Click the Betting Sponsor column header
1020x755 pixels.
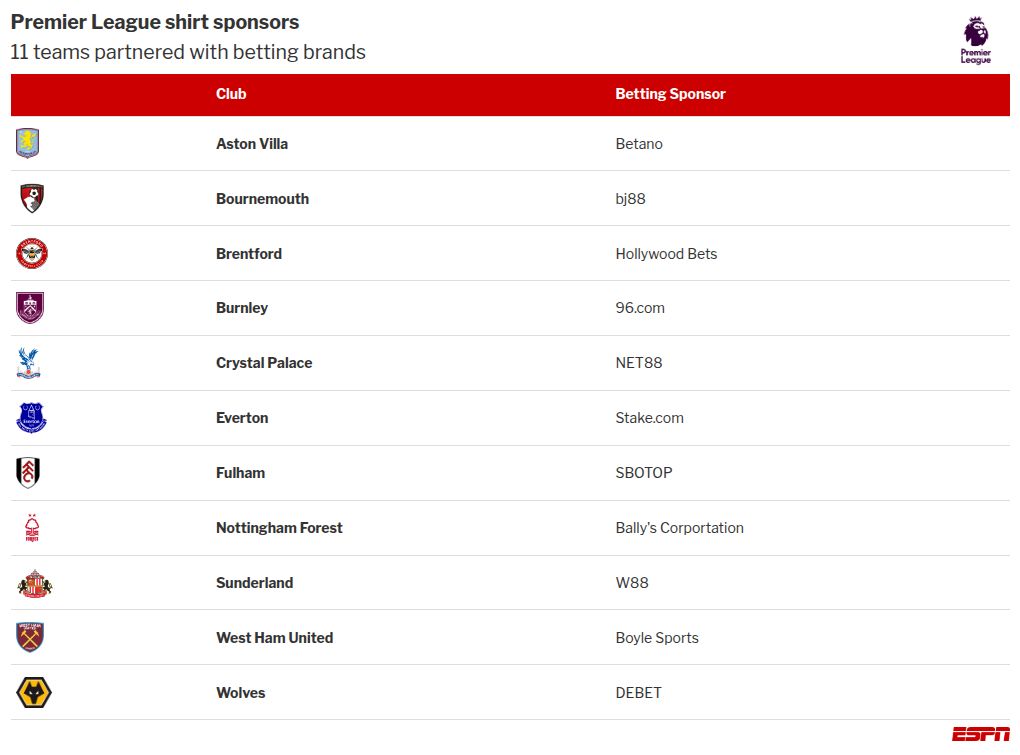(x=670, y=94)
